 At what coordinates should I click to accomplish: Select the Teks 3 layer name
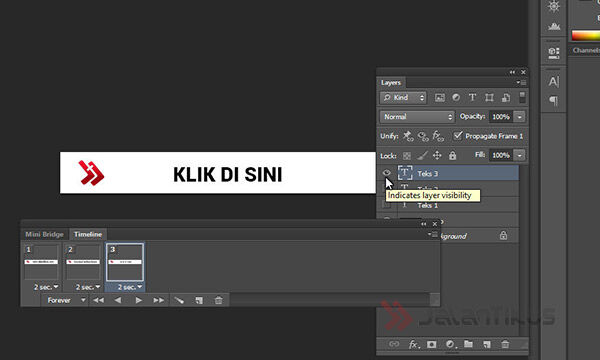point(427,174)
